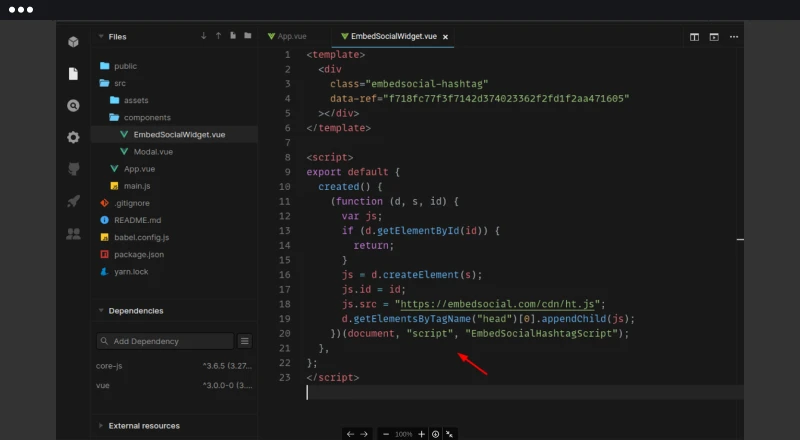Open the three-dot more options menu
800x440 pixels.
click(734, 37)
